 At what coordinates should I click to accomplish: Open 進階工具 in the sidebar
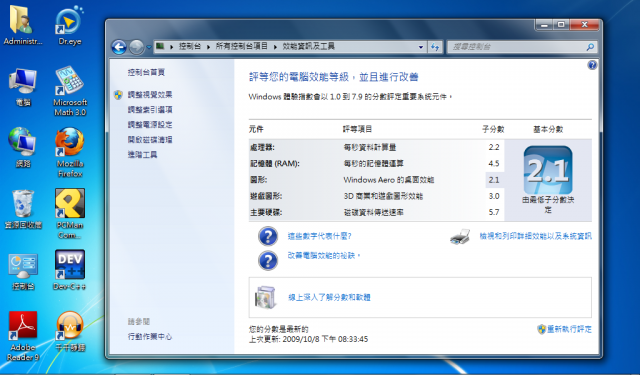(x=142, y=154)
